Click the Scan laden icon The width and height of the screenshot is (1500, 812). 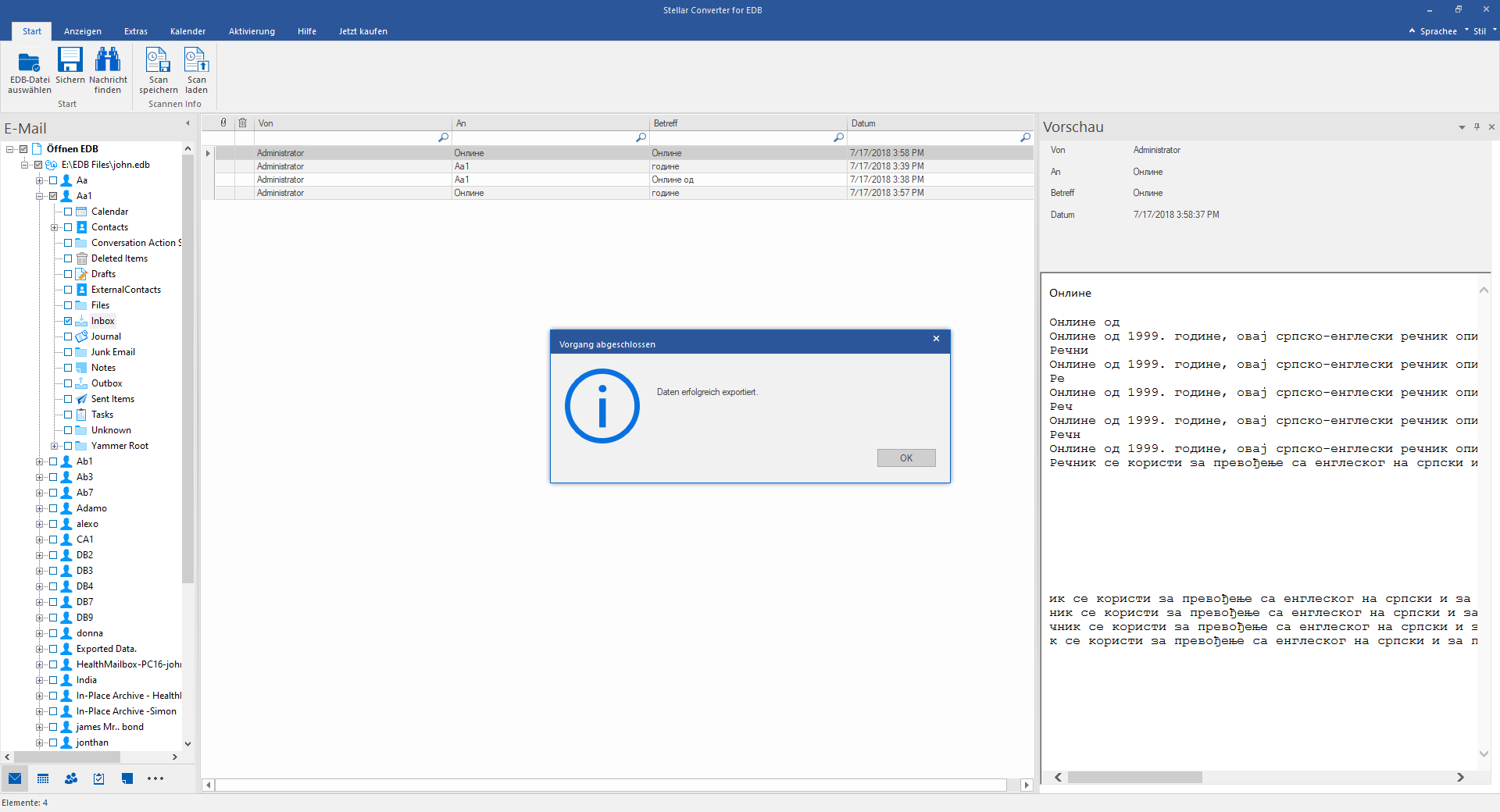[x=196, y=60]
